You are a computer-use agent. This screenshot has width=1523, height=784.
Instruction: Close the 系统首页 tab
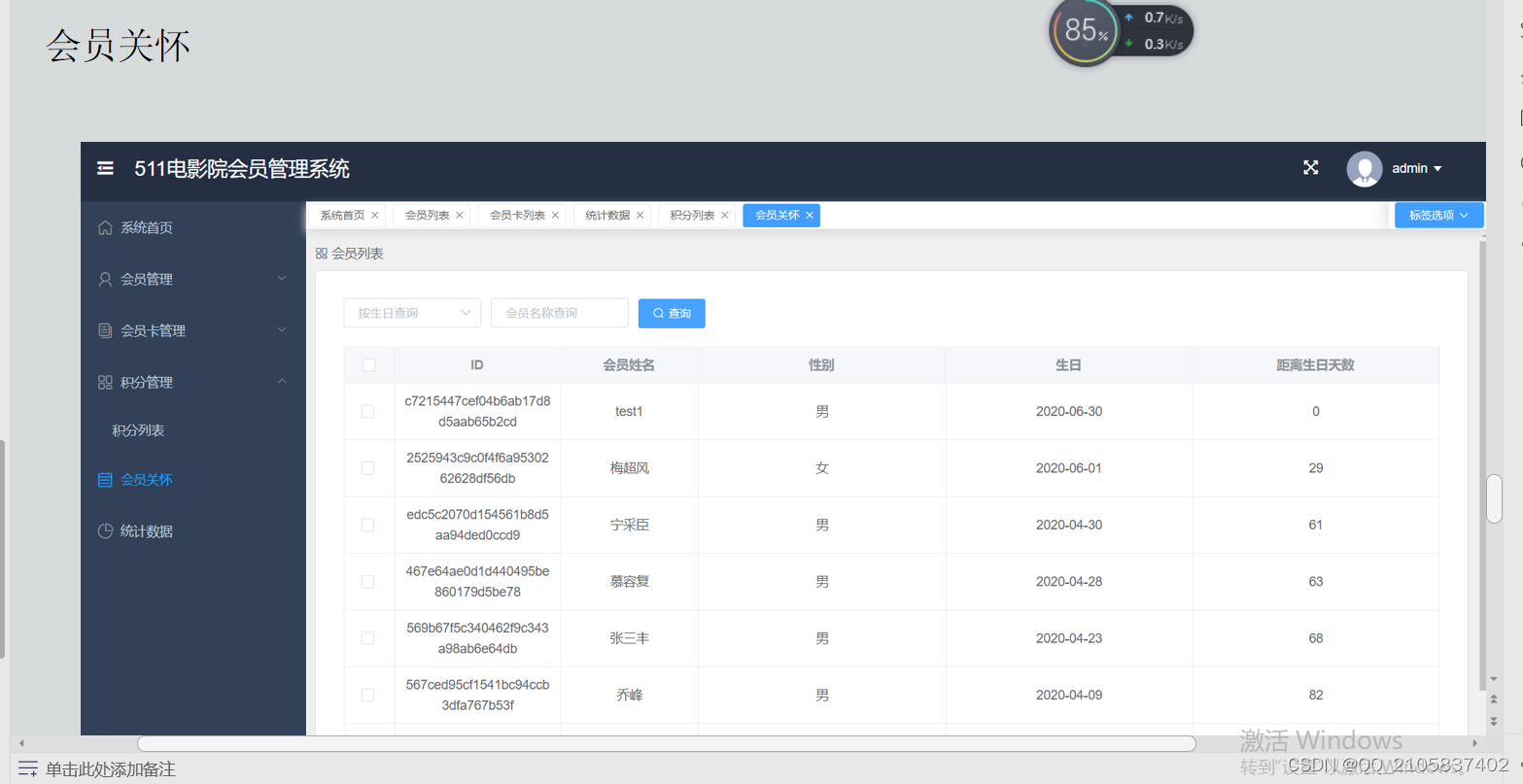(x=375, y=216)
